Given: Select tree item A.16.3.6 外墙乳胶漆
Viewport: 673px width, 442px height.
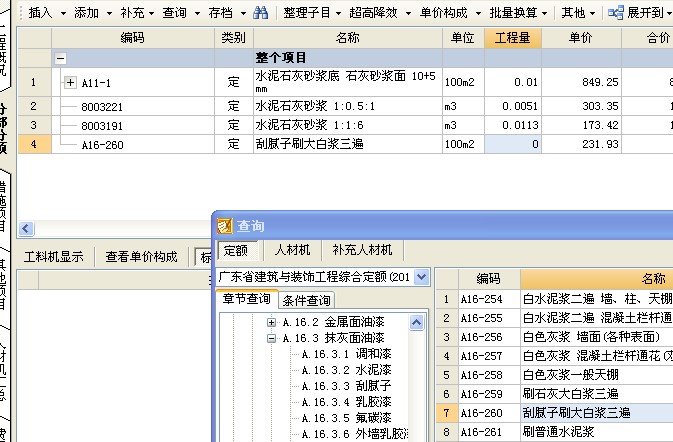Looking at the screenshot, I should [x=354, y=434].
